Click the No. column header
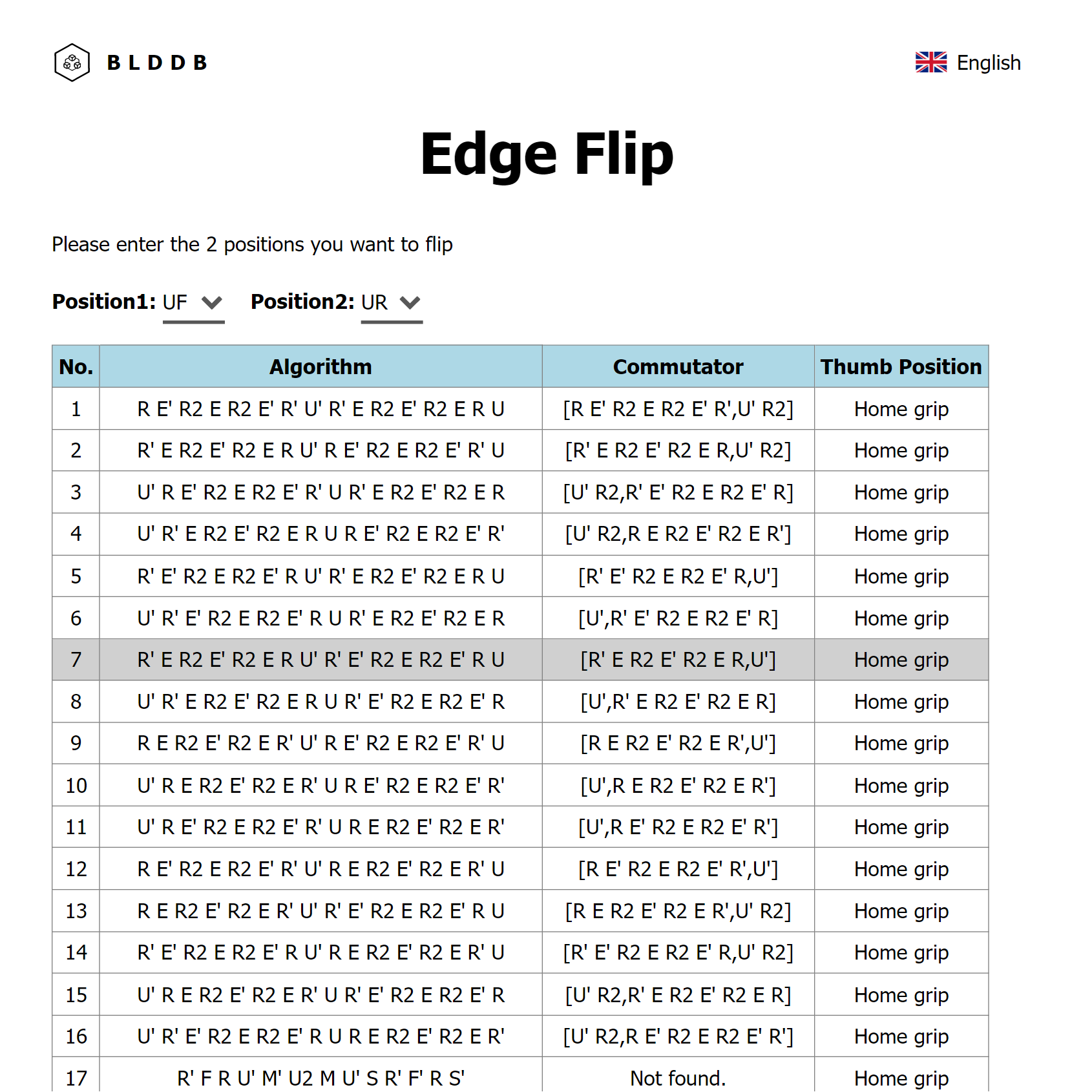 (x=76, y=367)
